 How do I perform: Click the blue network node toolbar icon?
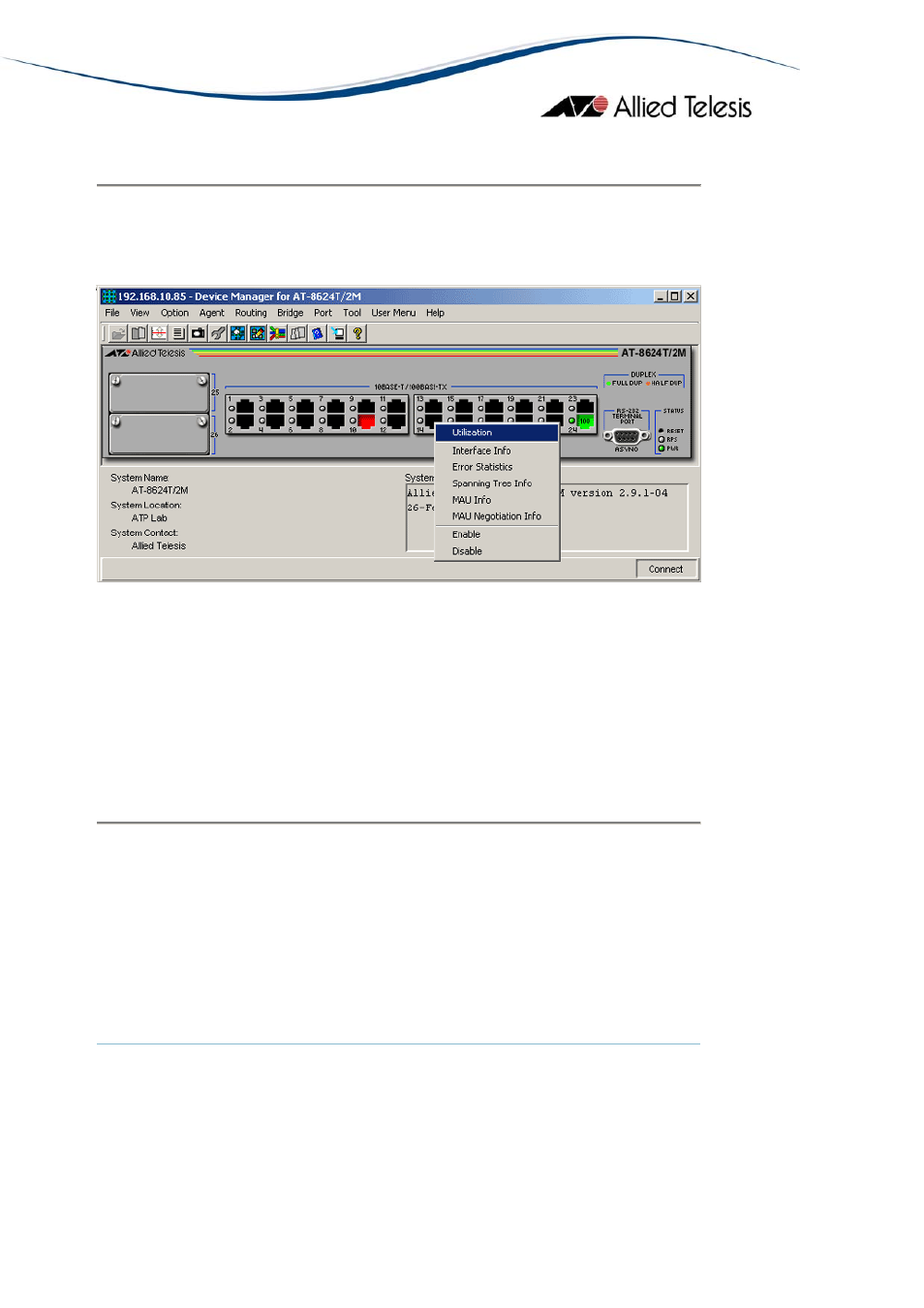(x=238, y=333)
